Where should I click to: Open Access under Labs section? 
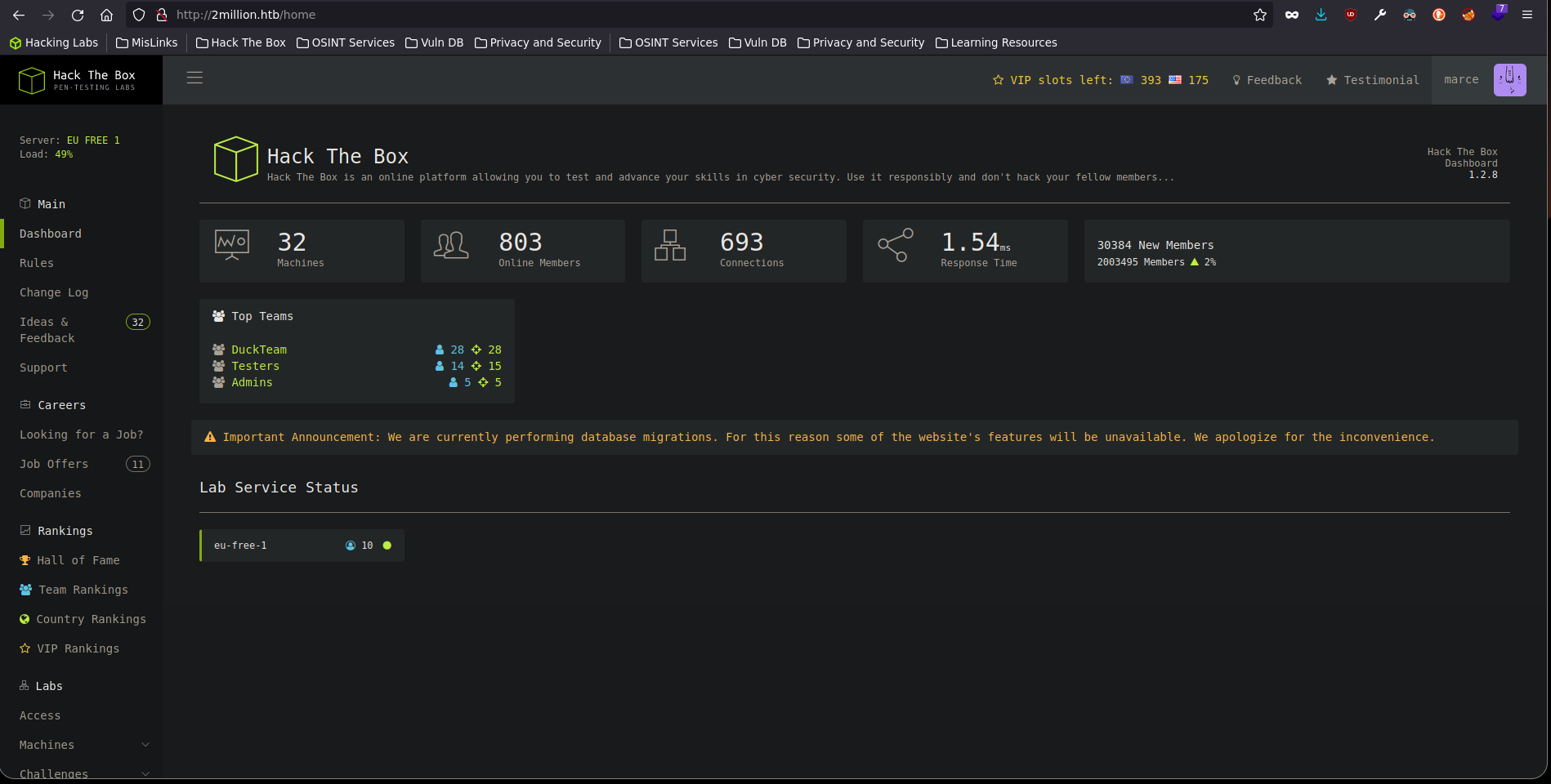(x=40, y=715)
